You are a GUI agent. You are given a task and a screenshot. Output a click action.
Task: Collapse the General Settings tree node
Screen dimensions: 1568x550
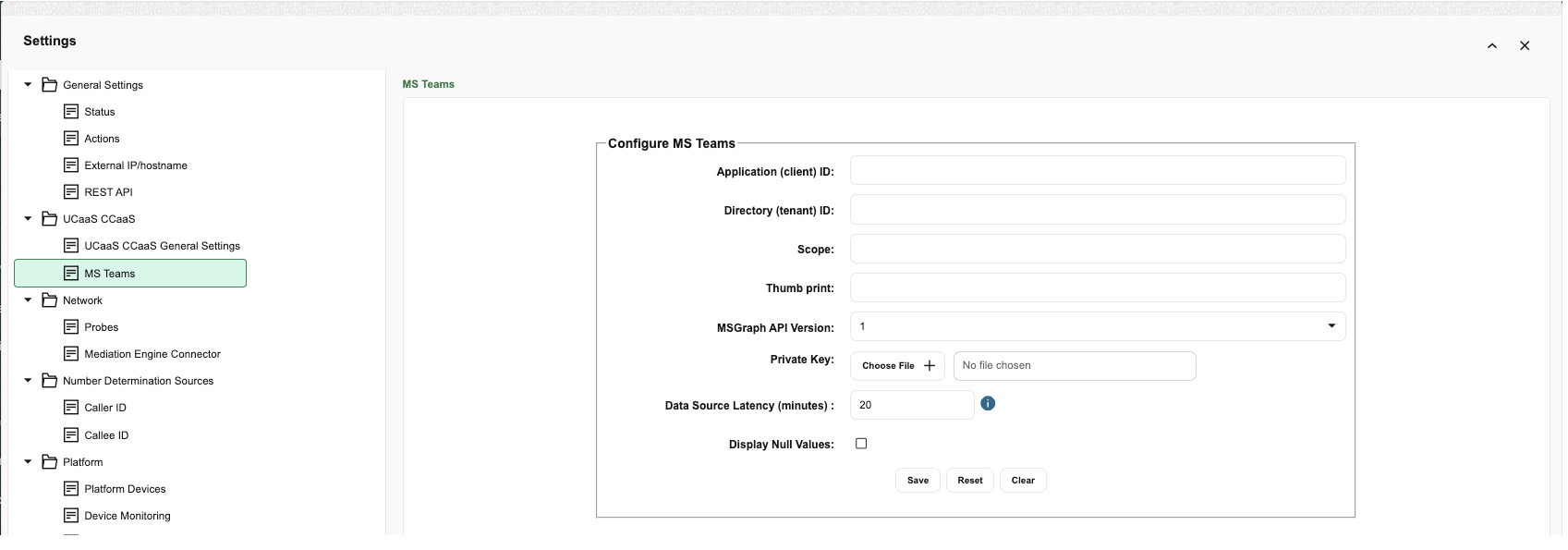pos(28,84)
